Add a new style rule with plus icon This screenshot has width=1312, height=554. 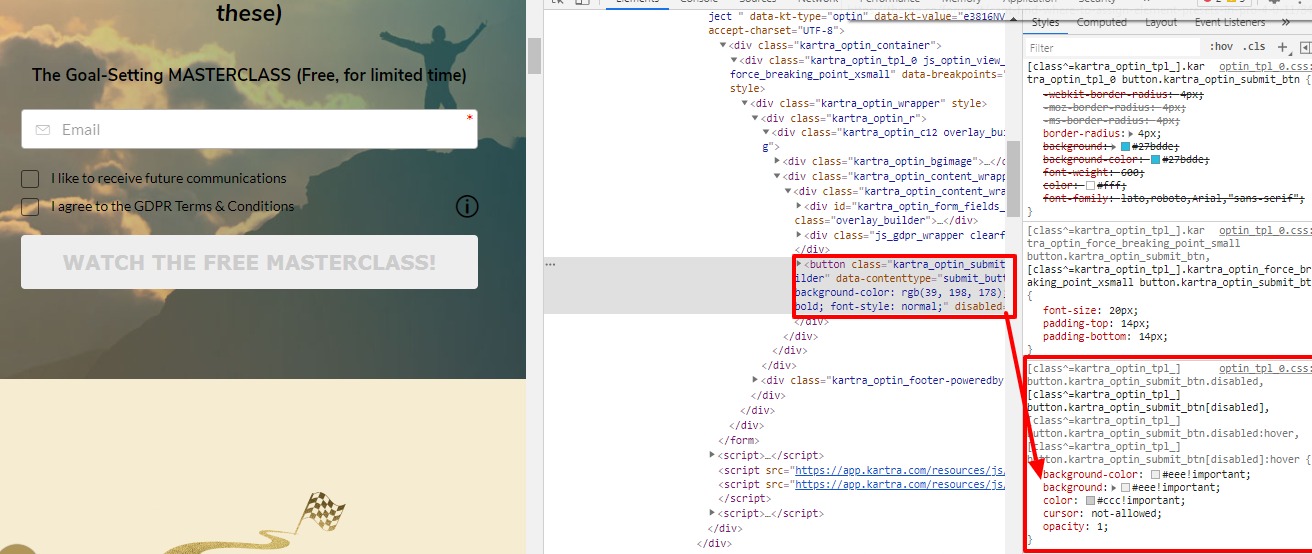(1282, 47)
